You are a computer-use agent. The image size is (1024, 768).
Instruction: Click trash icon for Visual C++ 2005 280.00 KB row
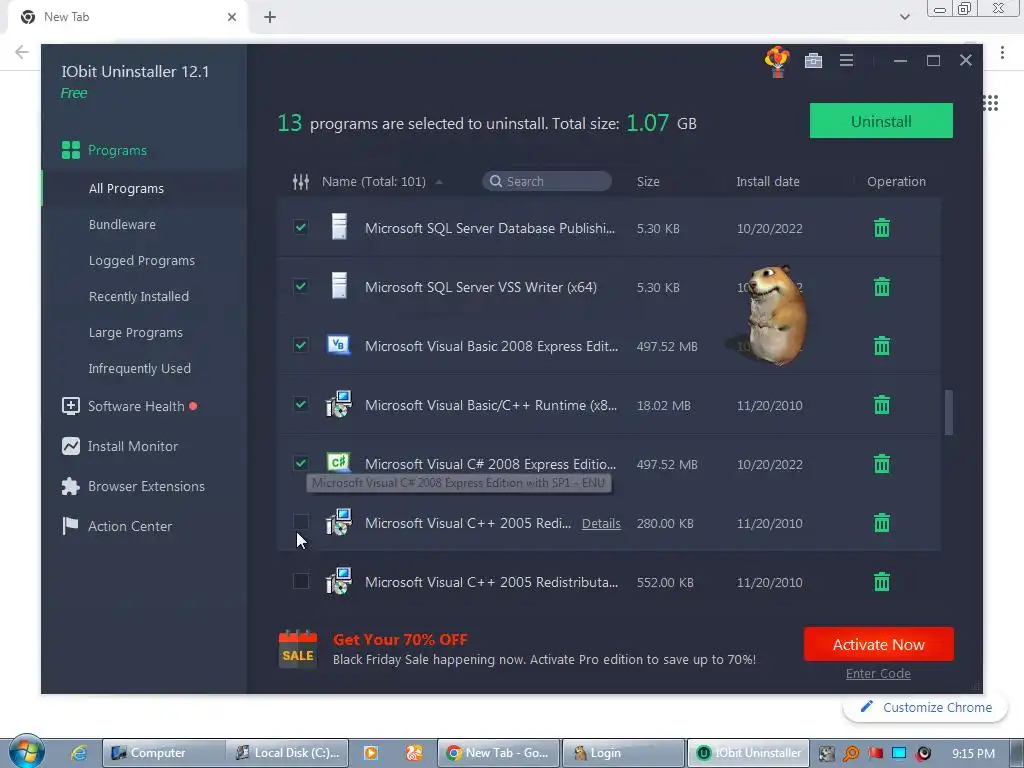point(882,523)
